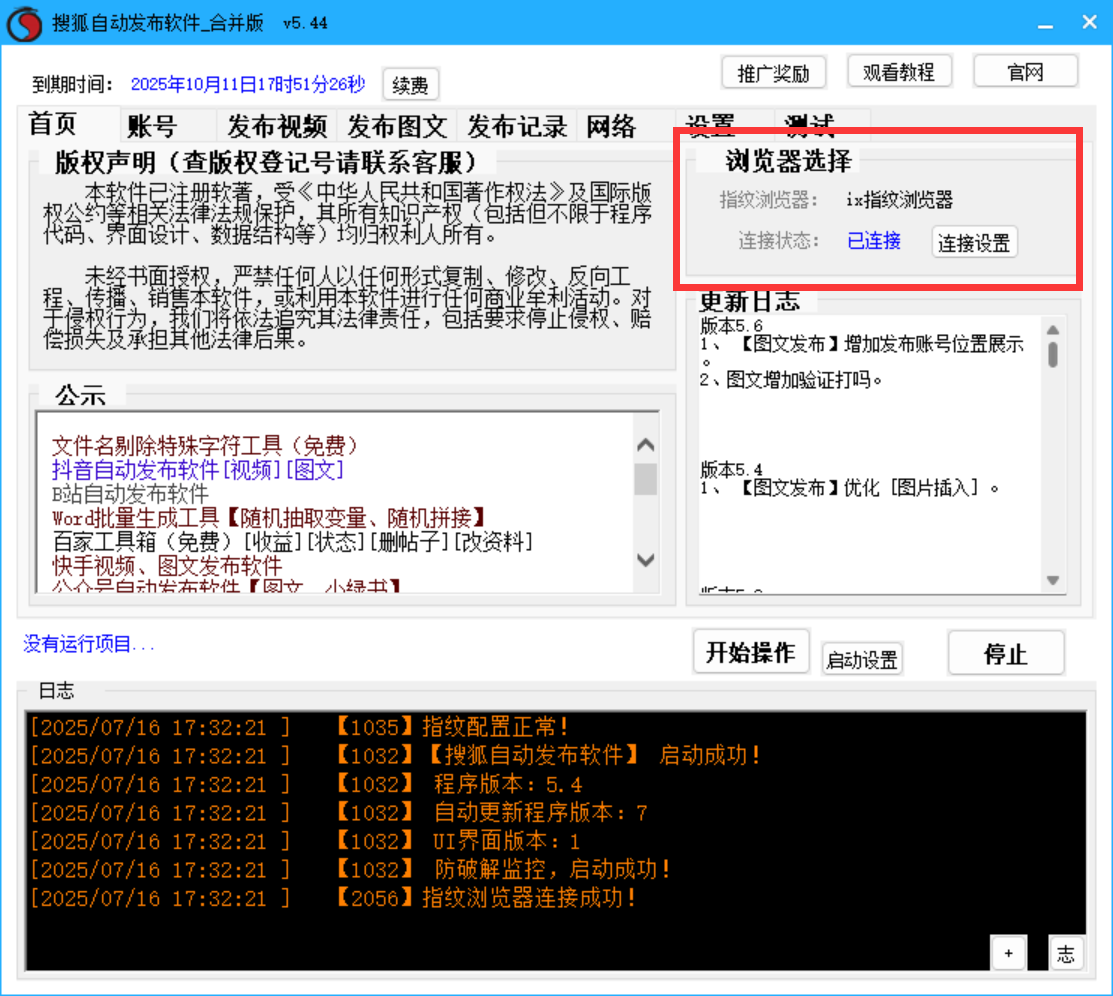This screenshot has height=996, width=1113.
Task: Click the 推广奖励 button
Action: [774, 72]
